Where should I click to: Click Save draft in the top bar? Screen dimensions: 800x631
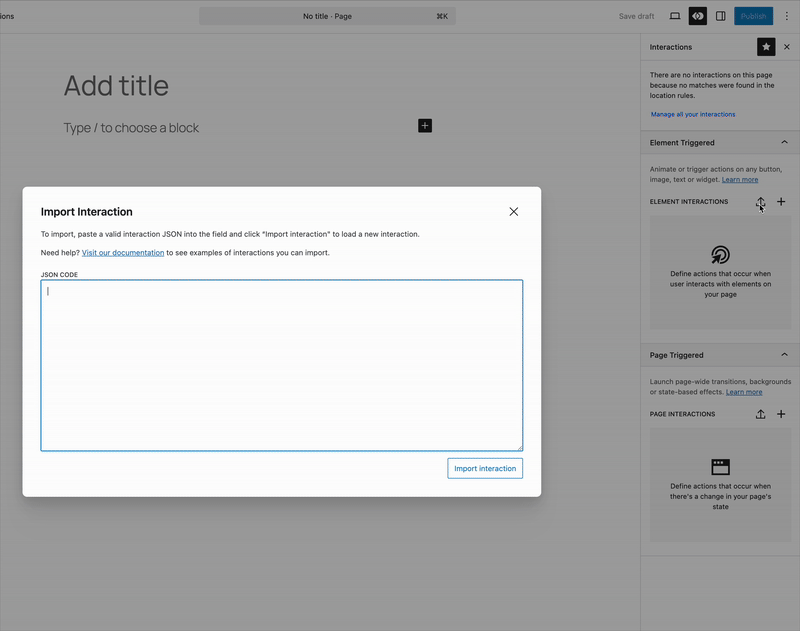click(636, 16)
